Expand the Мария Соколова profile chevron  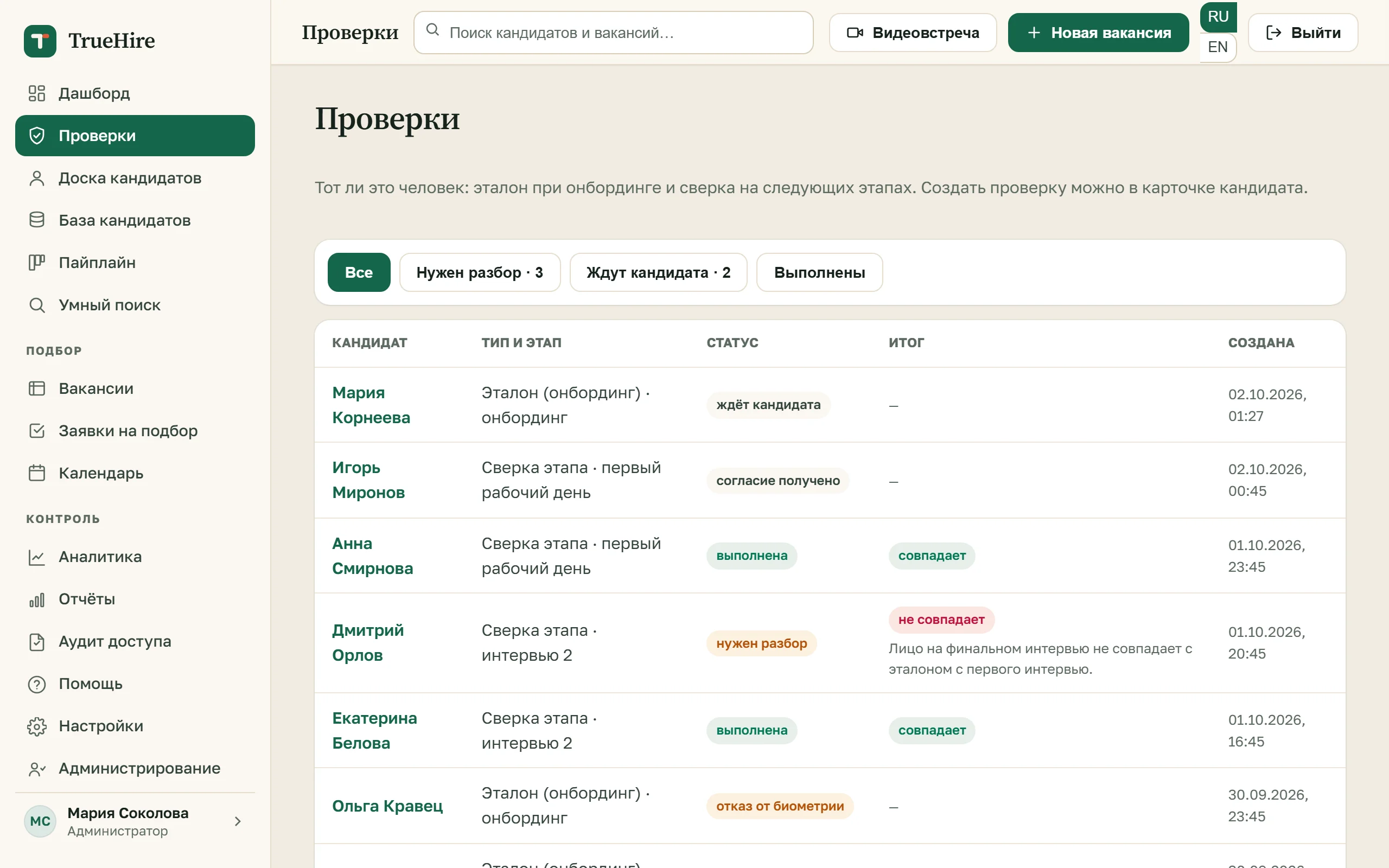(238, 821)
